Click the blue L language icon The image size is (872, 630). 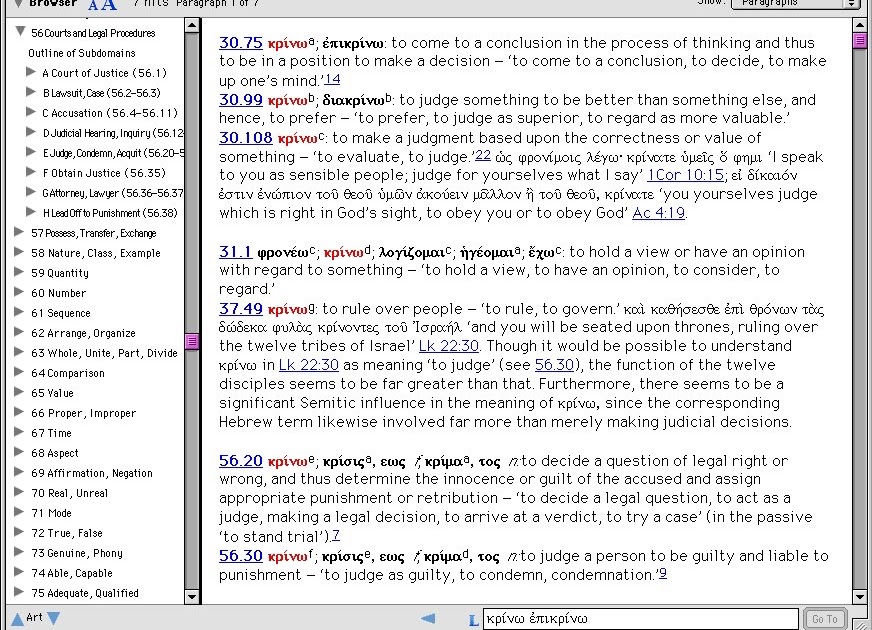473,620
